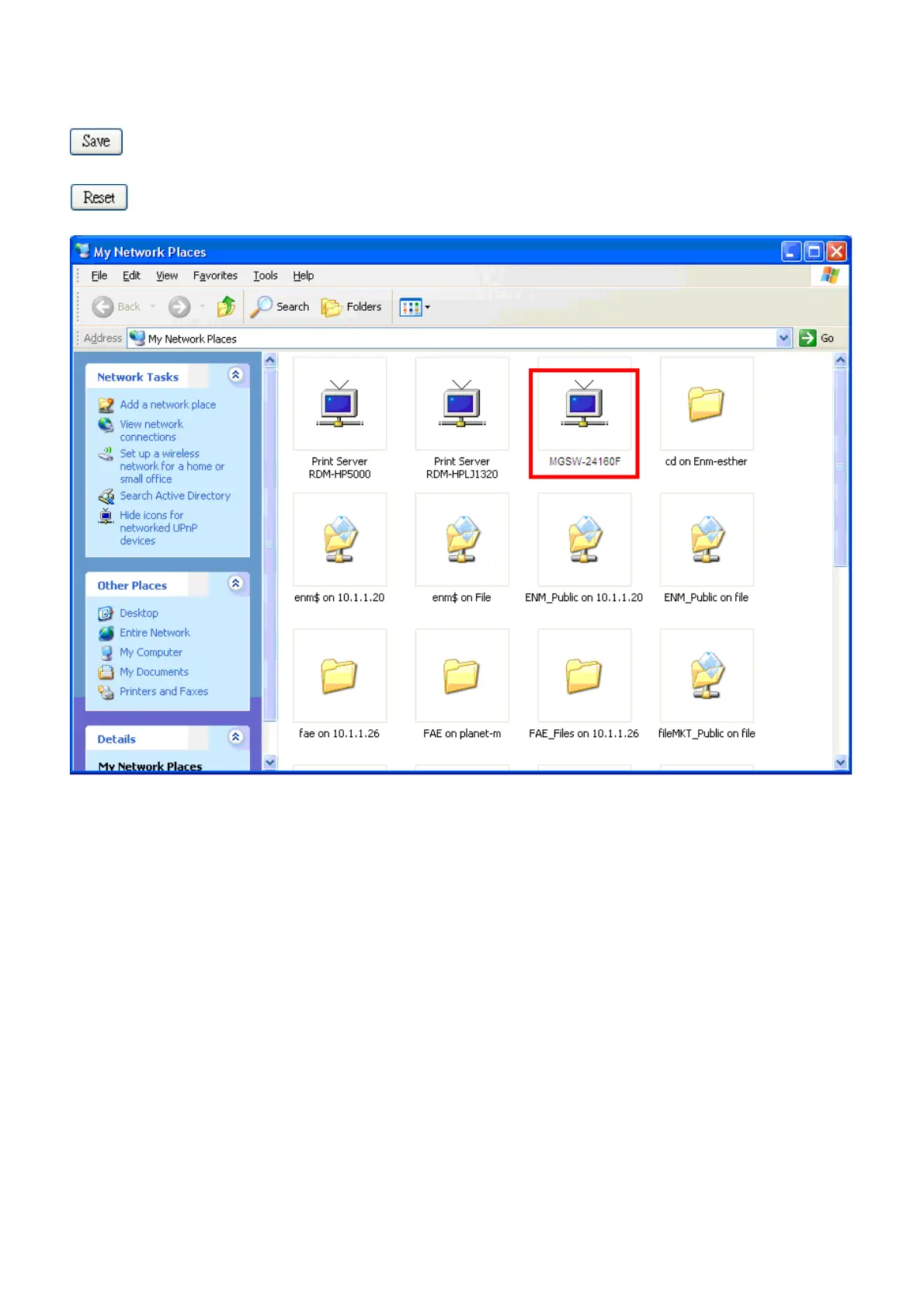Click sidebar scrollbar up arrow

tap(270, 360)
